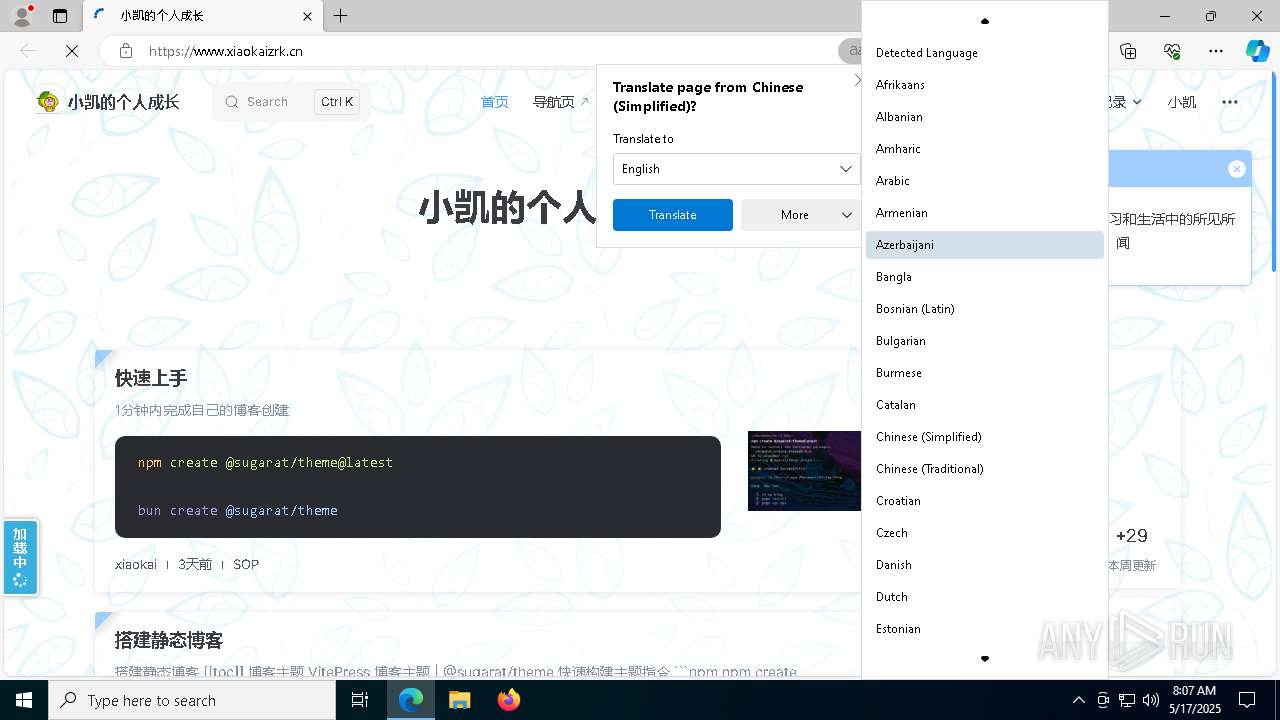
Task: Open Edge Settings and more menu
Action: (x=1216, y=51)
